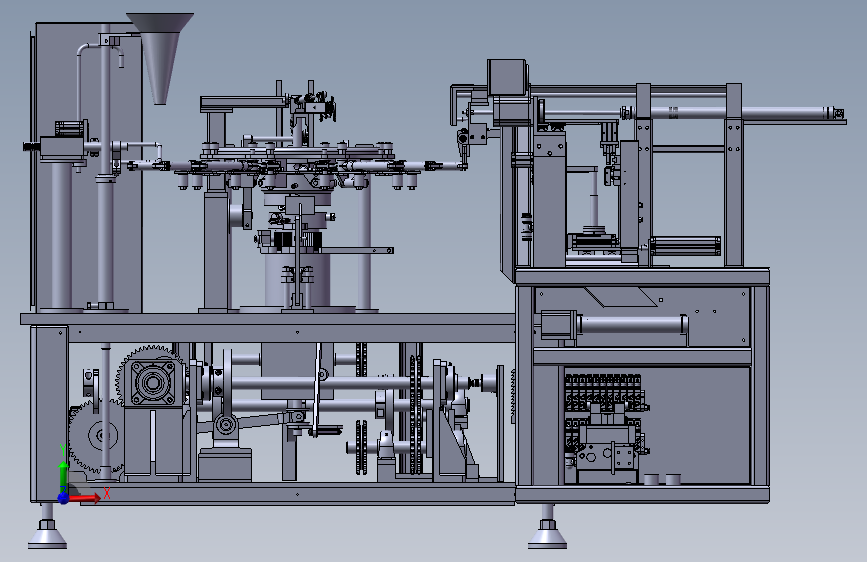Image resolution: width=867 pixels, height=562 pixels.
Task: Select the tall vertical back panel at left
Action: (88, 166)
